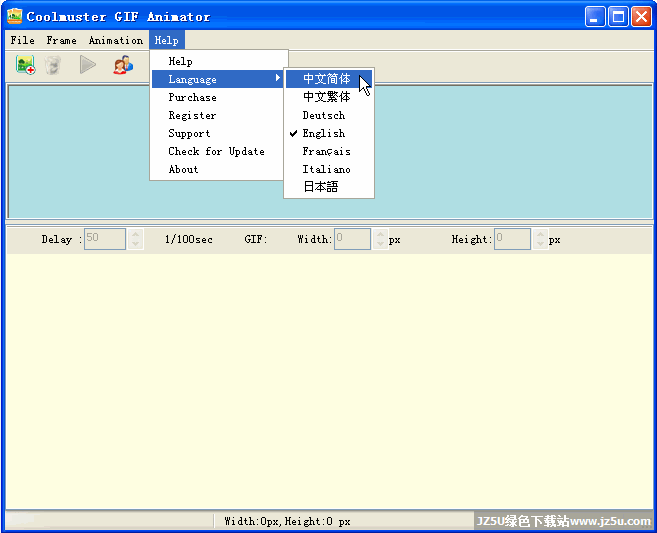The width and height of the screenshot is (657, 533).
Task: Click the "1/100sec" delay unit label
Action: pos(189,239)
